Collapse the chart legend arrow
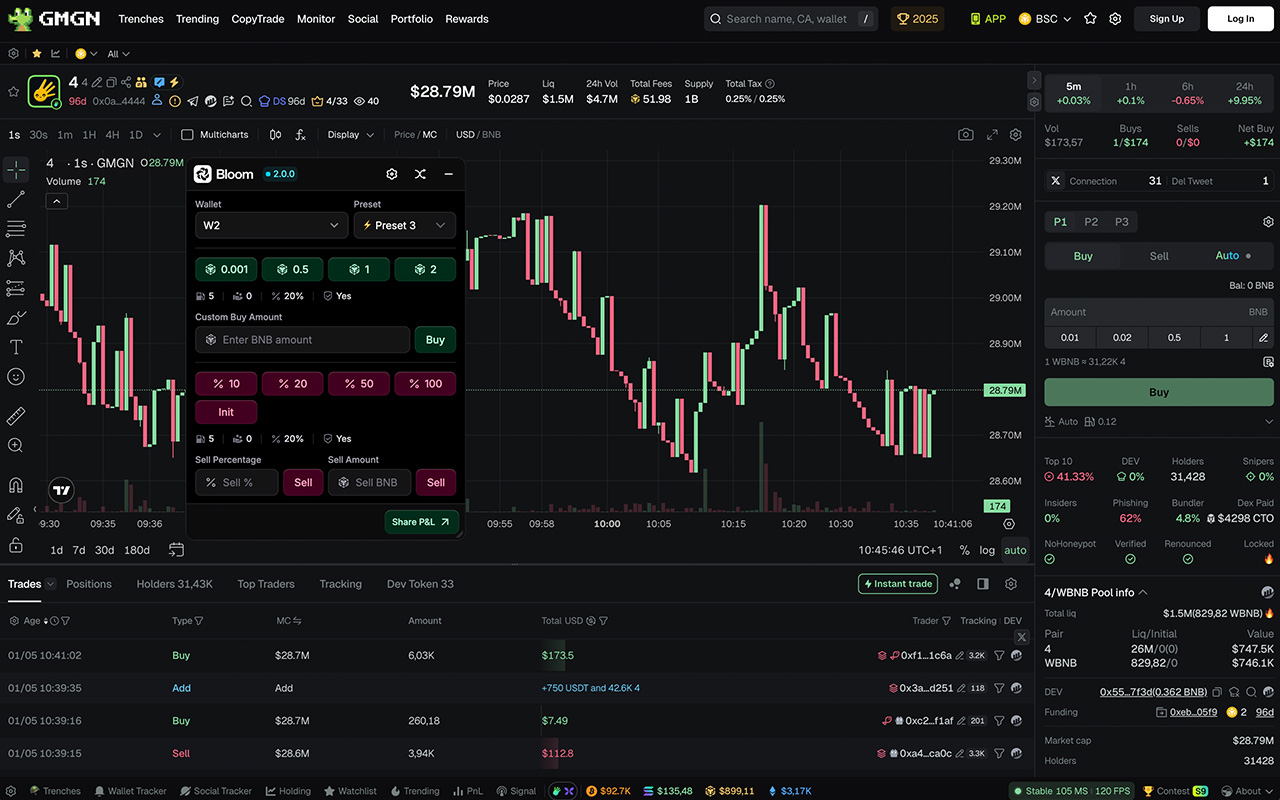This screenshot has width=1280, height=800. (57, 201)
